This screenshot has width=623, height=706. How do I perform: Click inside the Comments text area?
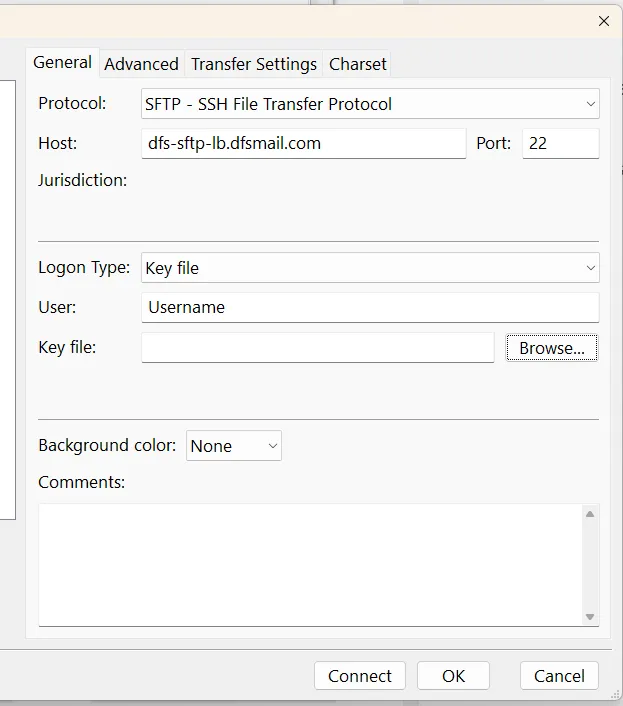(310, 565)
